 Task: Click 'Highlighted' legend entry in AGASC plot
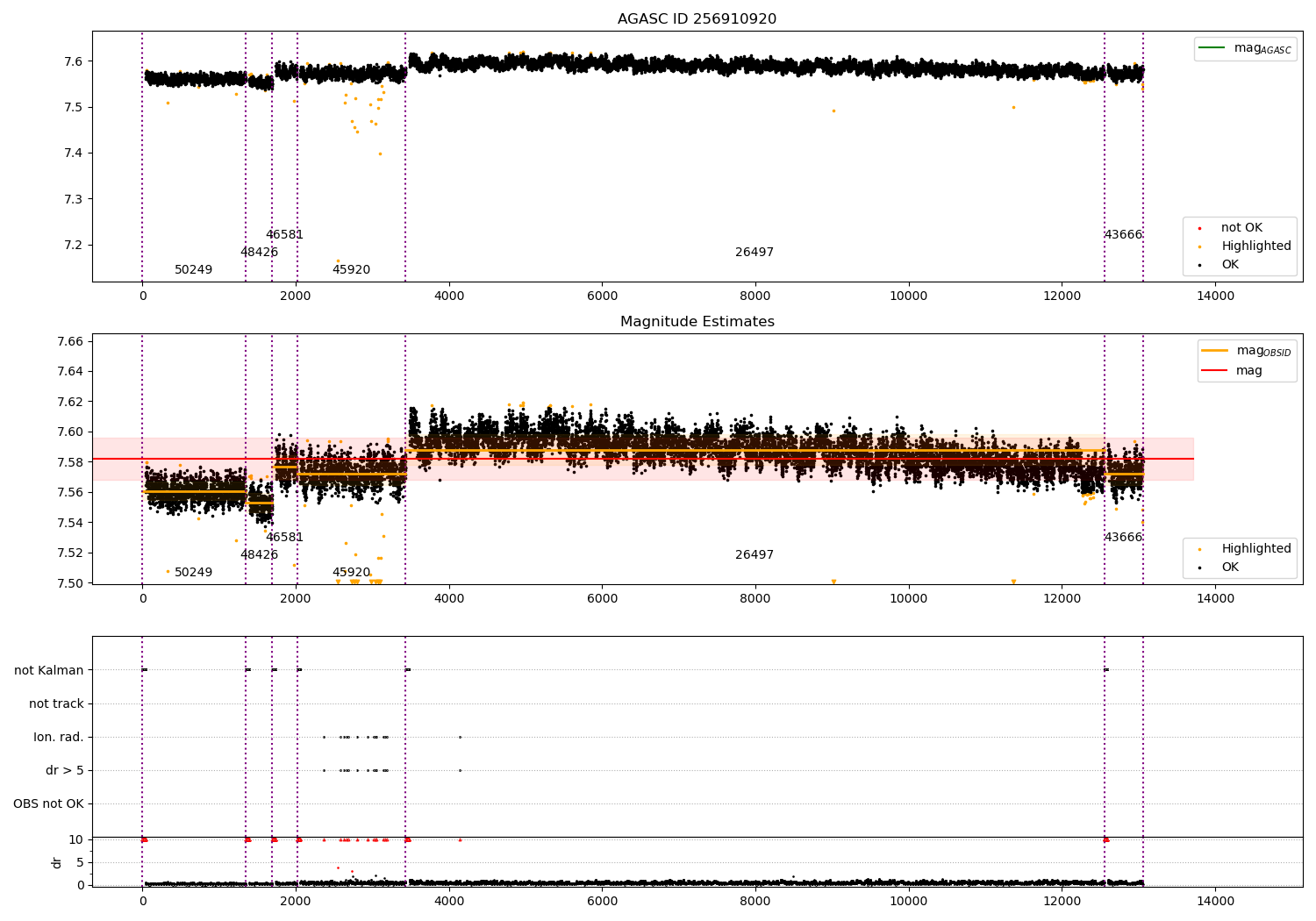pyautogui.click(x=1255, y=246)
